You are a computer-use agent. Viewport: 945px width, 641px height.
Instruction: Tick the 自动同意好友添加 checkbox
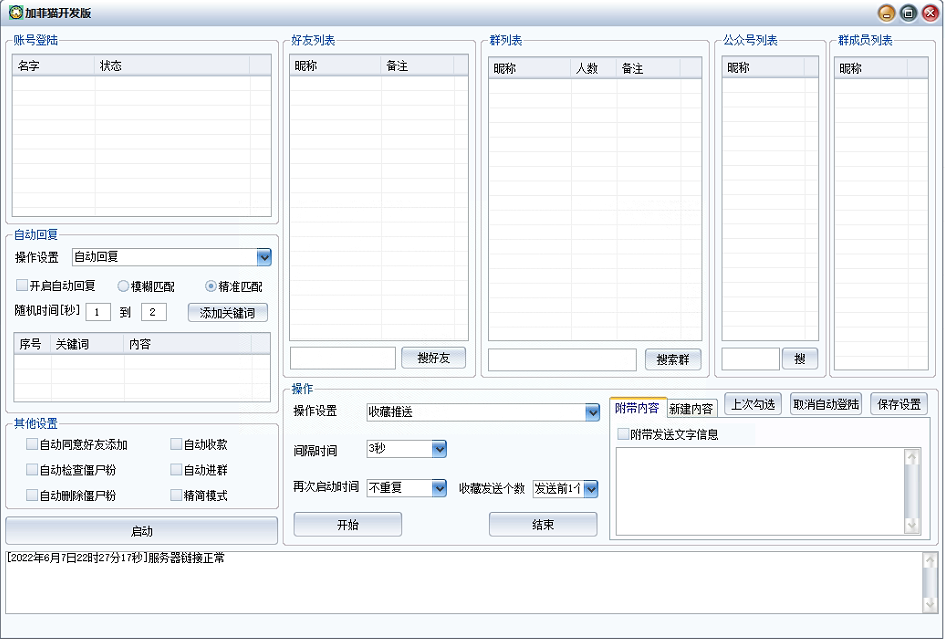coord(32,444)
